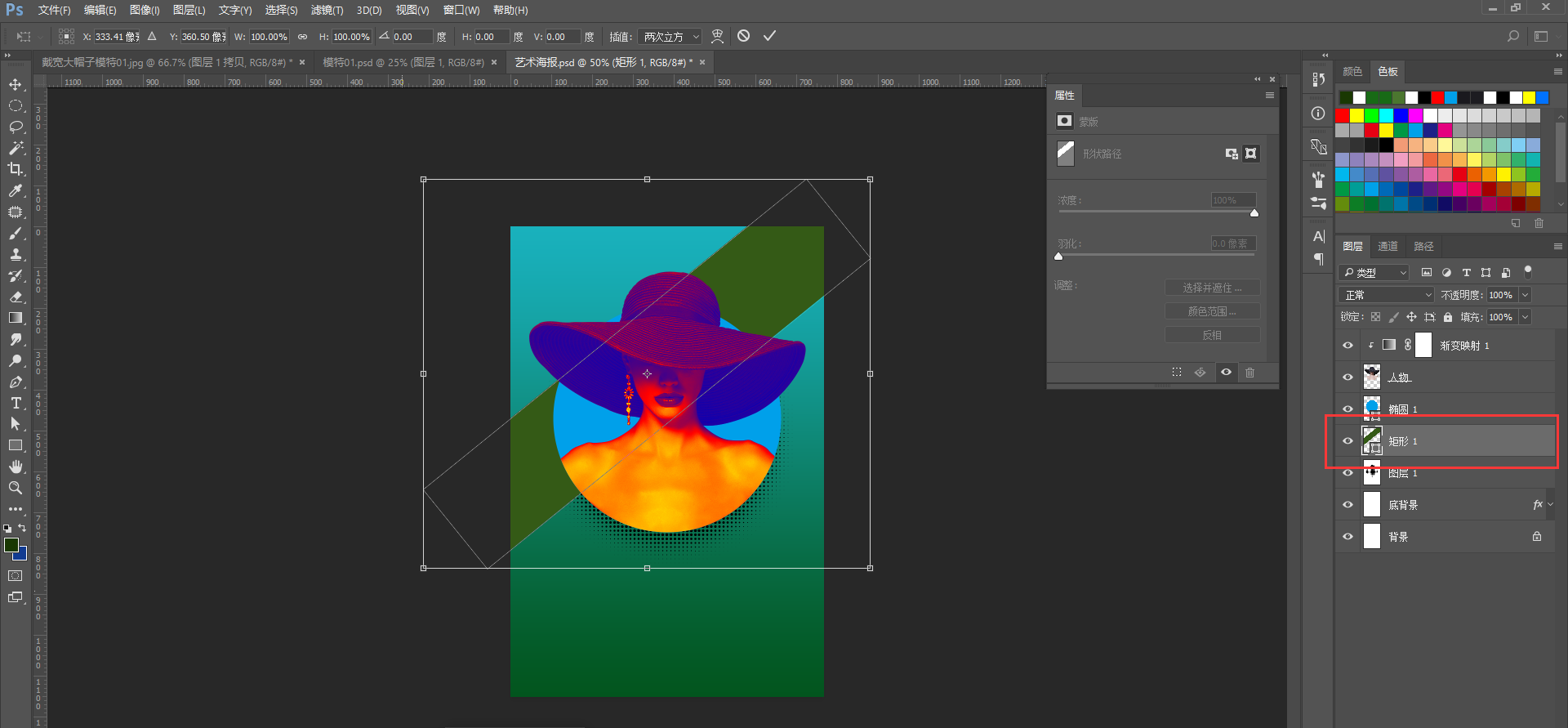Open the 正常 blend mode dropdown

click(x=1387, y=295)
